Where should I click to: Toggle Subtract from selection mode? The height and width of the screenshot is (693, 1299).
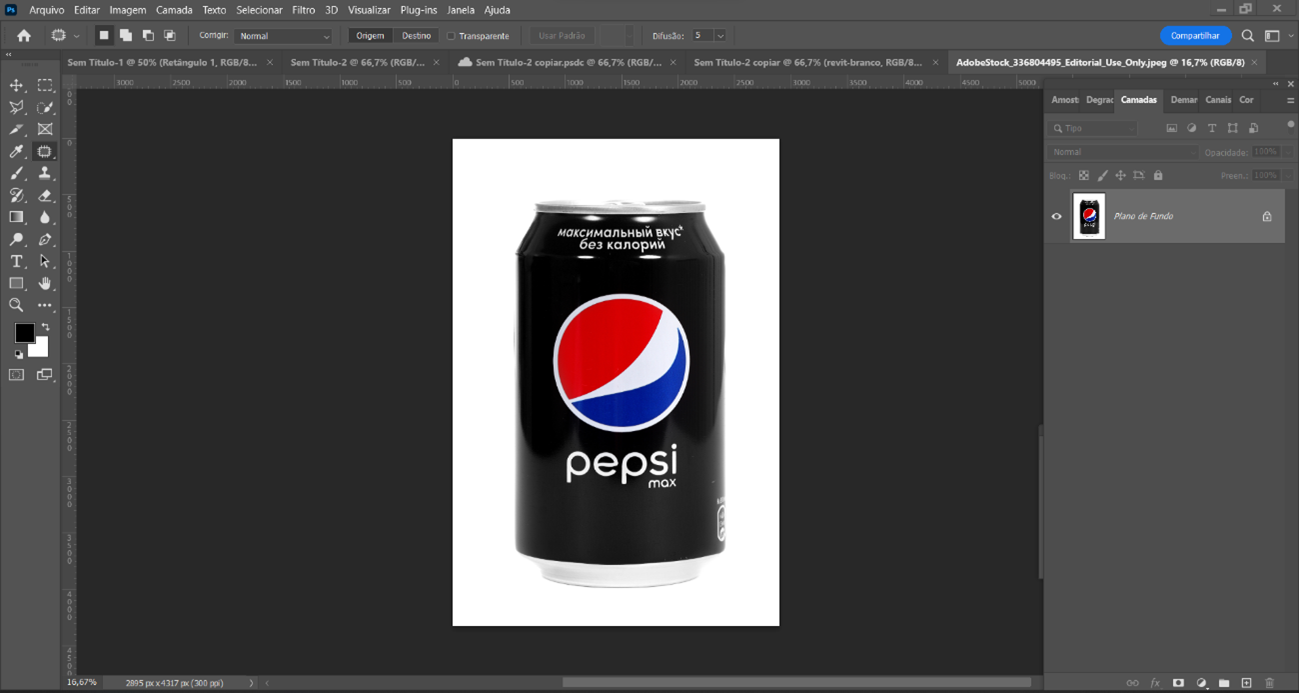coord(147,36)
